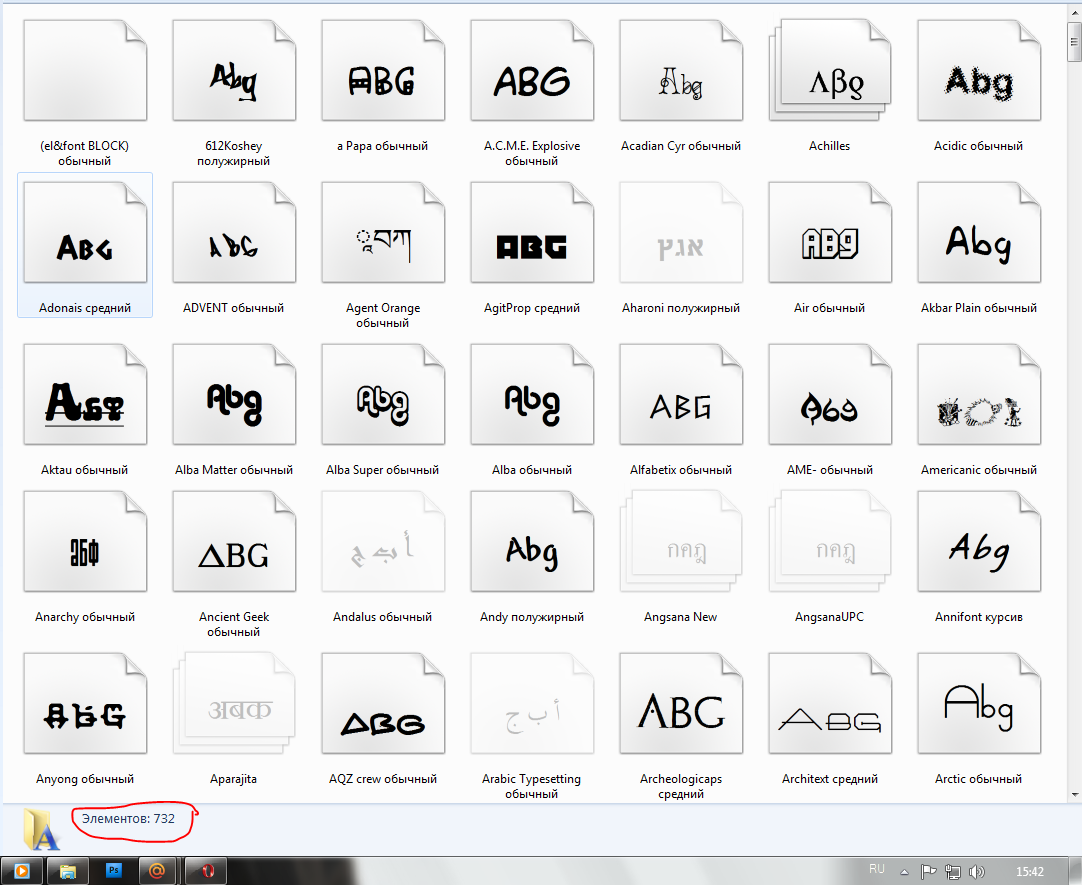The width and height of the screenshot is (1082, 885).
Task: Pick the ADVENT обычный font icon
Action: pos(234,232)
